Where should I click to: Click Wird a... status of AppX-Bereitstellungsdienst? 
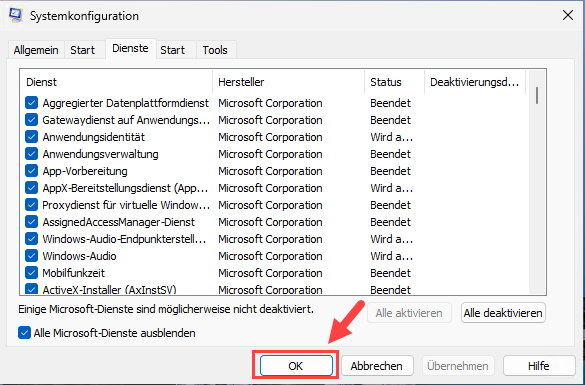(391, 188)
